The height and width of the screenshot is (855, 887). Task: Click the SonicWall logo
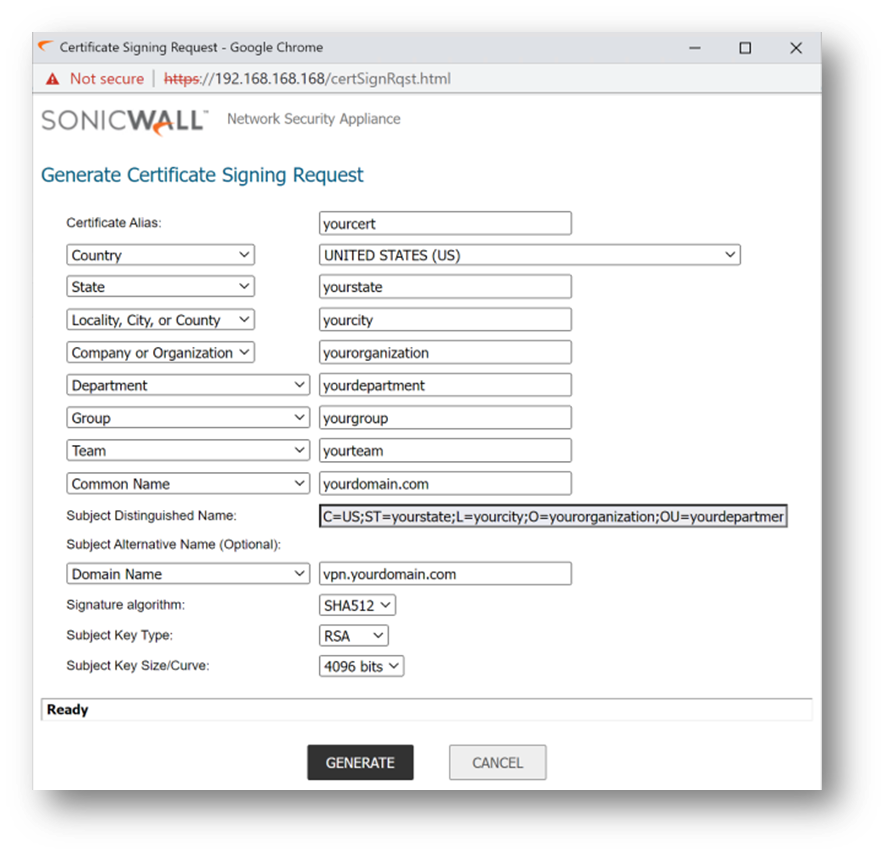click(x=124, y=120)
